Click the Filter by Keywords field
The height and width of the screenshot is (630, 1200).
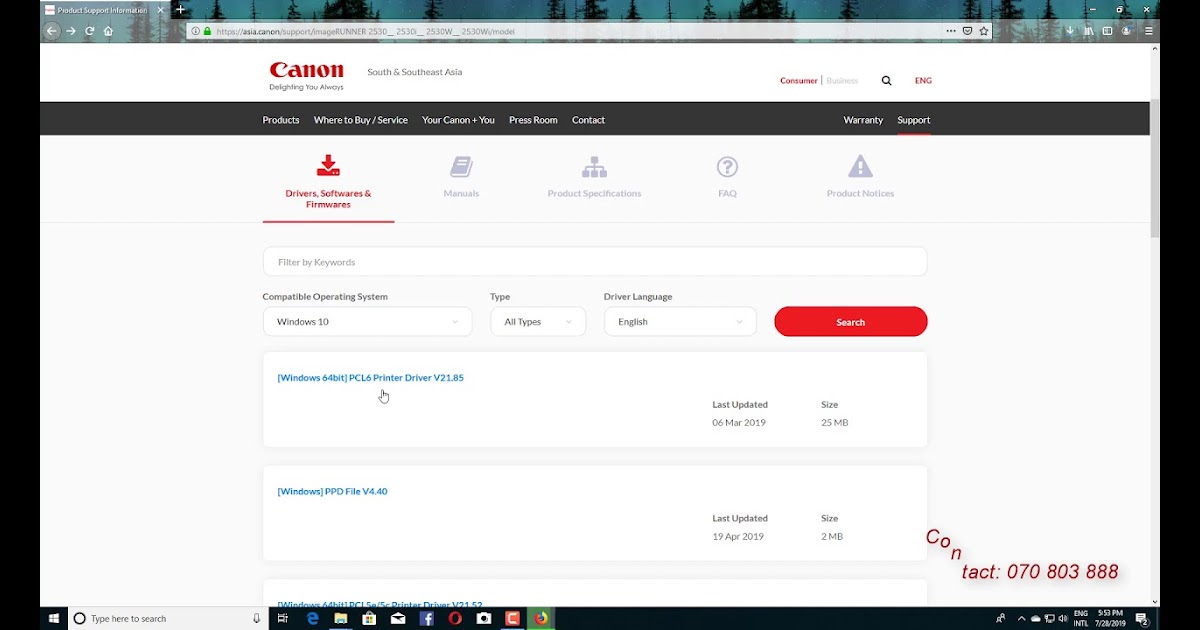595,262
